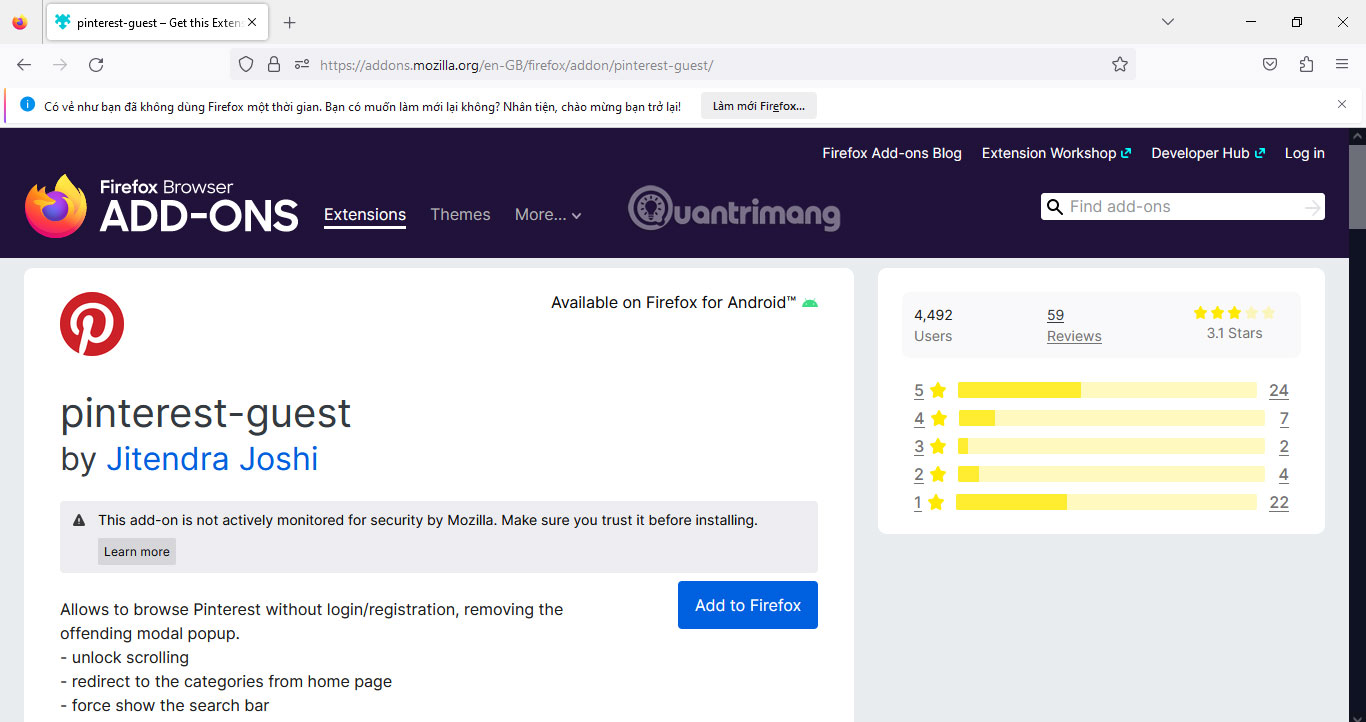
Task: Click the Learn more button
Action: coord(137,552)
